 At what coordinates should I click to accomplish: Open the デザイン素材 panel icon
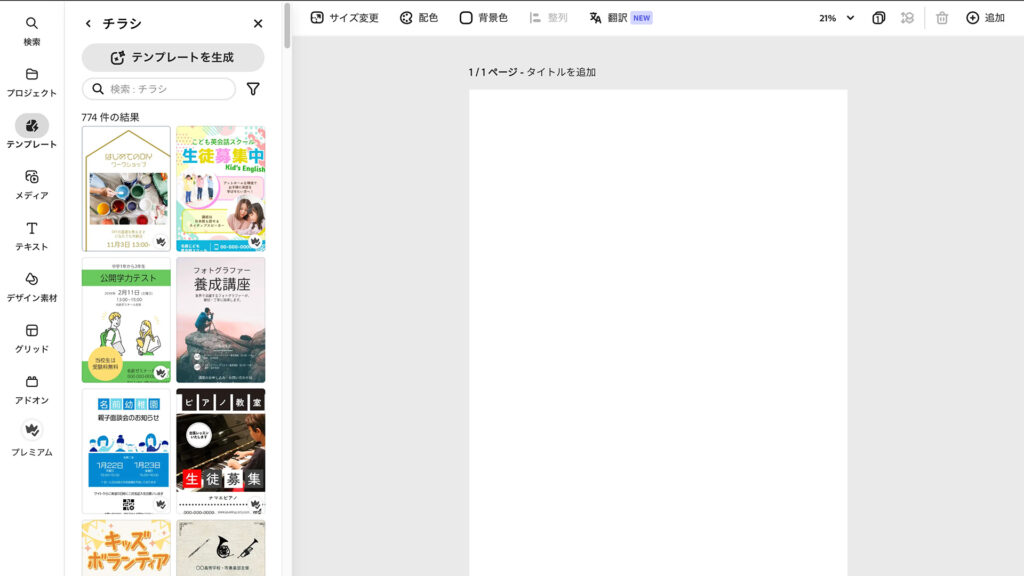coord(33,287)
